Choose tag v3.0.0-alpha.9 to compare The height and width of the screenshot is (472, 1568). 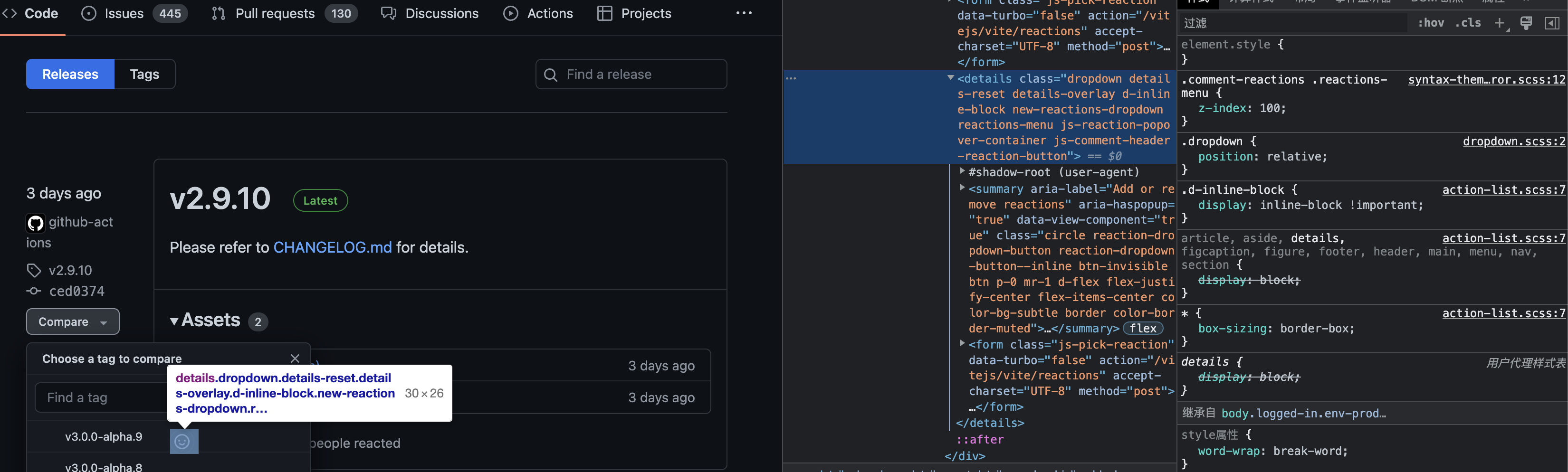click(104, 437)
